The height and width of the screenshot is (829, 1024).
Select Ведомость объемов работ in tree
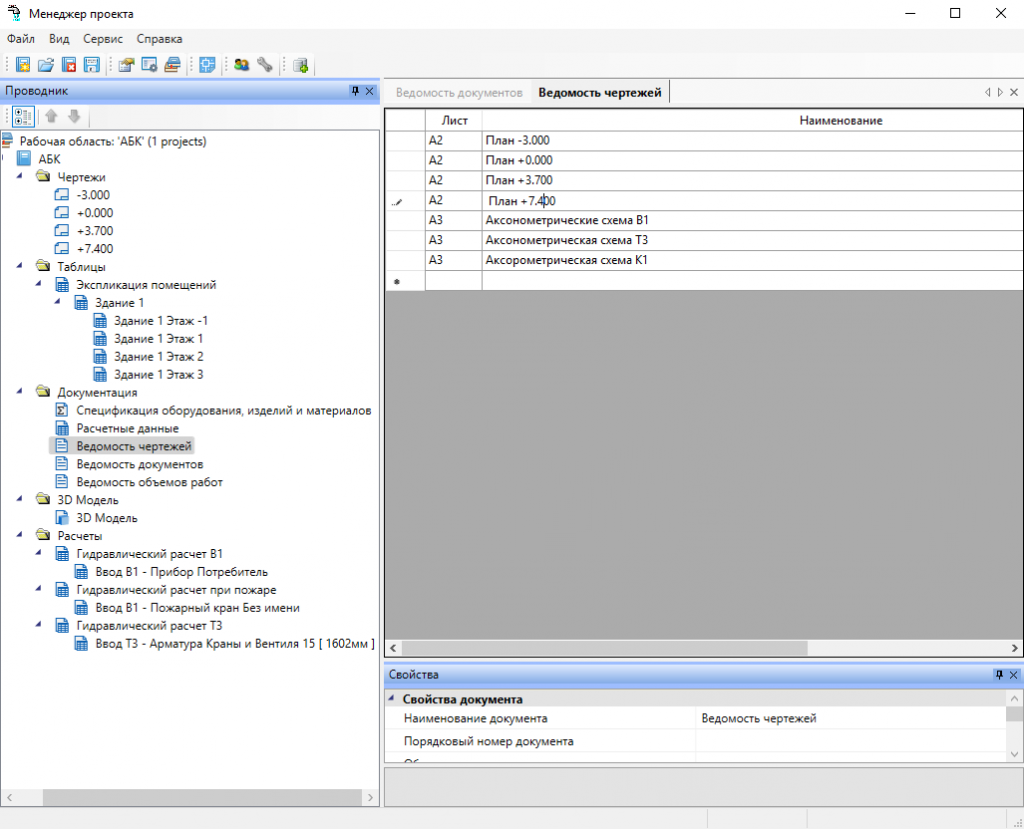click(149, 482)
